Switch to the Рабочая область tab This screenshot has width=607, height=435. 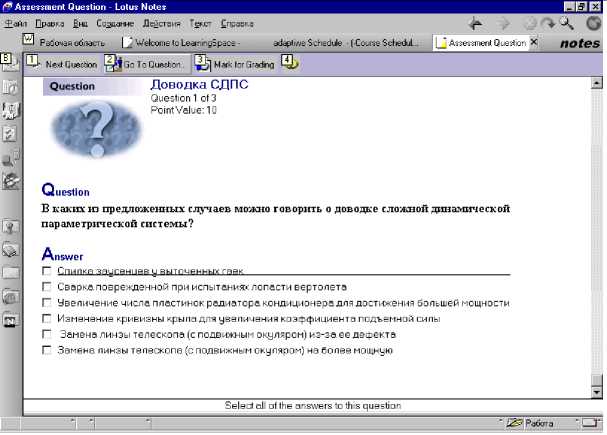[72, 43]
